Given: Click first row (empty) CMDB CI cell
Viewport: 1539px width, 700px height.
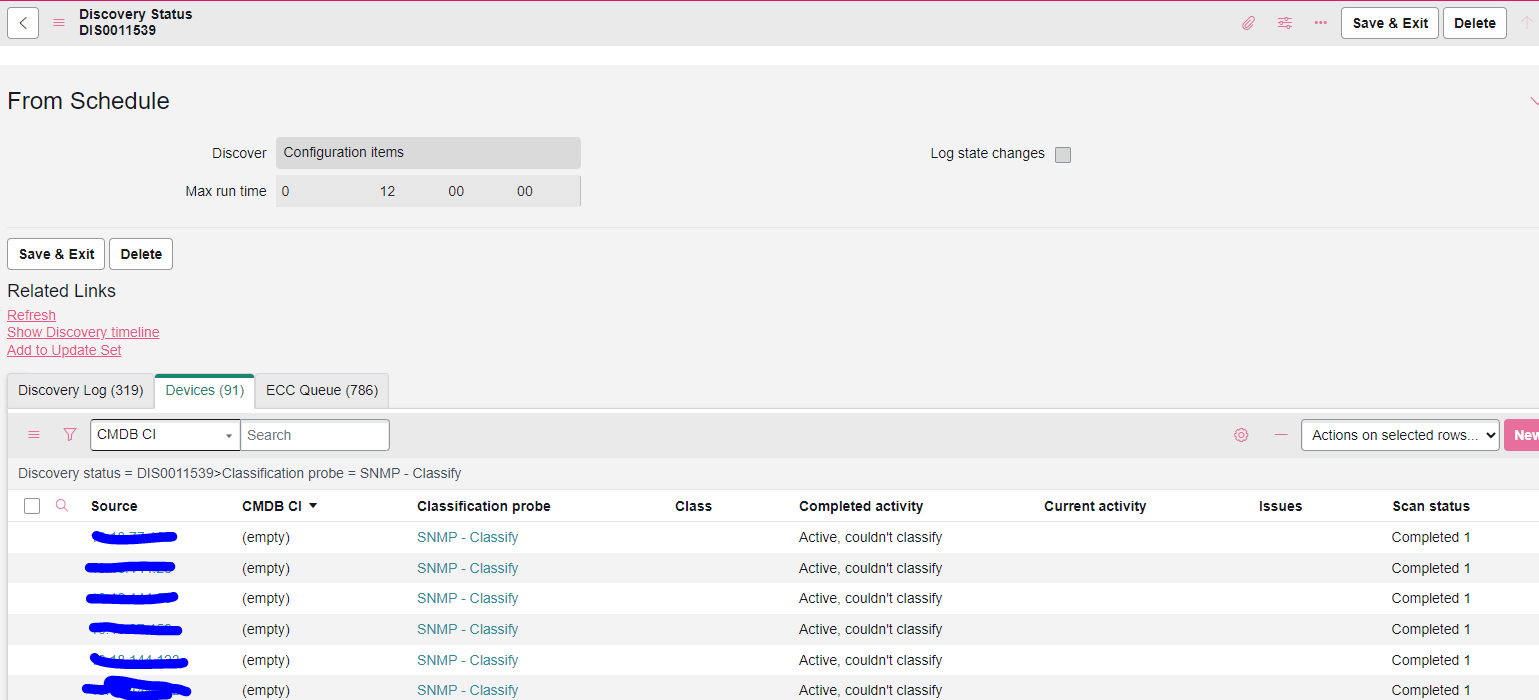Looking at the screenshot, I should click(266, 537).
